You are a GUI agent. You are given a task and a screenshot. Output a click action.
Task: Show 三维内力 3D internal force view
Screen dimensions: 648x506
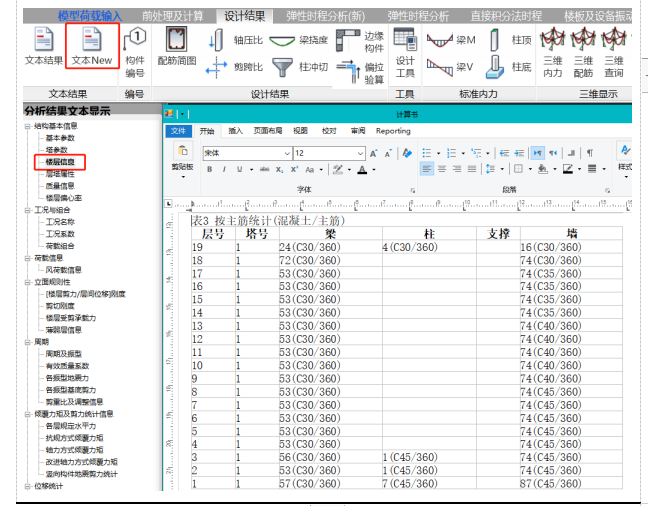pos(552,52)
